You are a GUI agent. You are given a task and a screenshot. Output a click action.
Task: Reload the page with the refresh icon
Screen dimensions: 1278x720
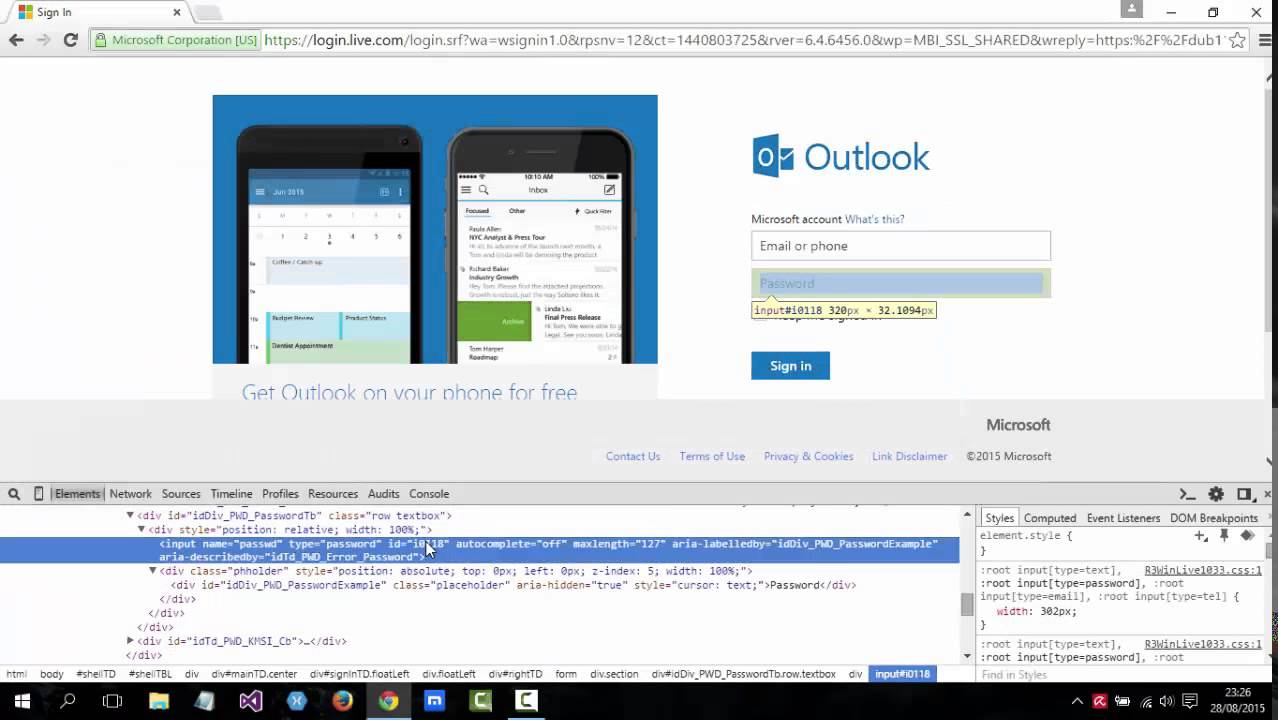[70, 40]
